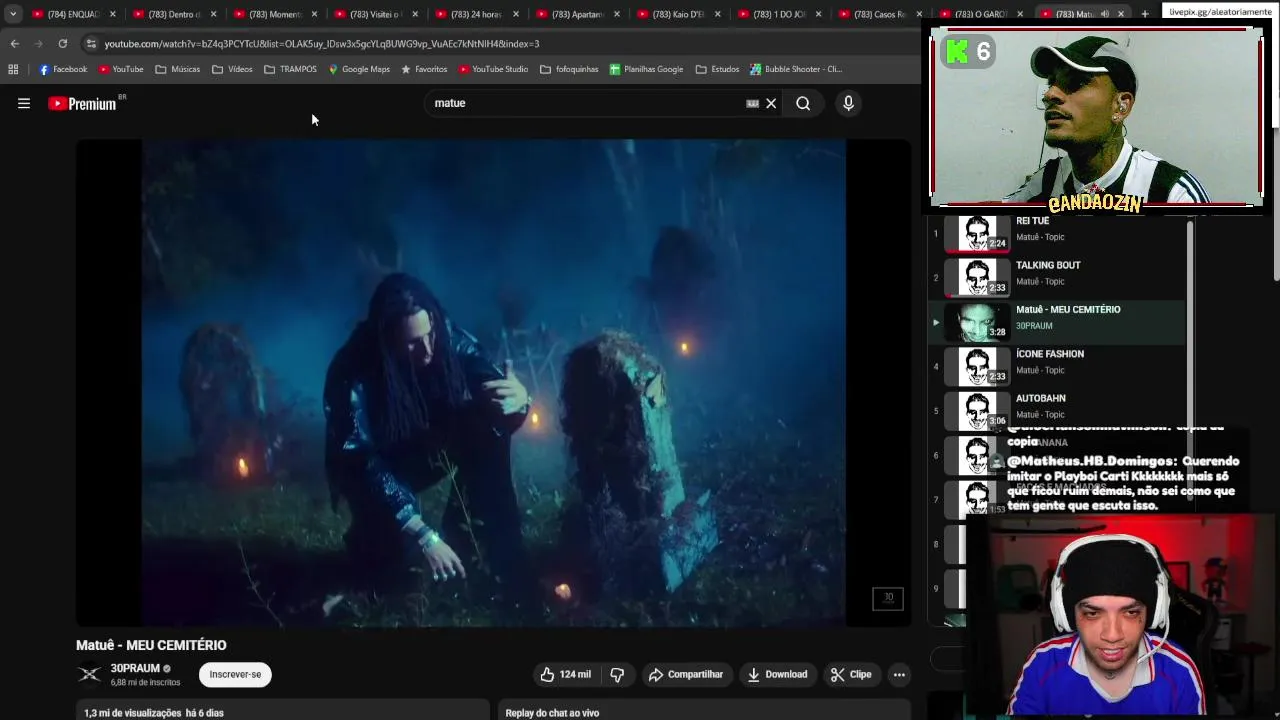Image resolution: width=1280 pixels, height=720 pixels.
Task: Open the 30PRAUM channel name link
Action: point(135,668)
